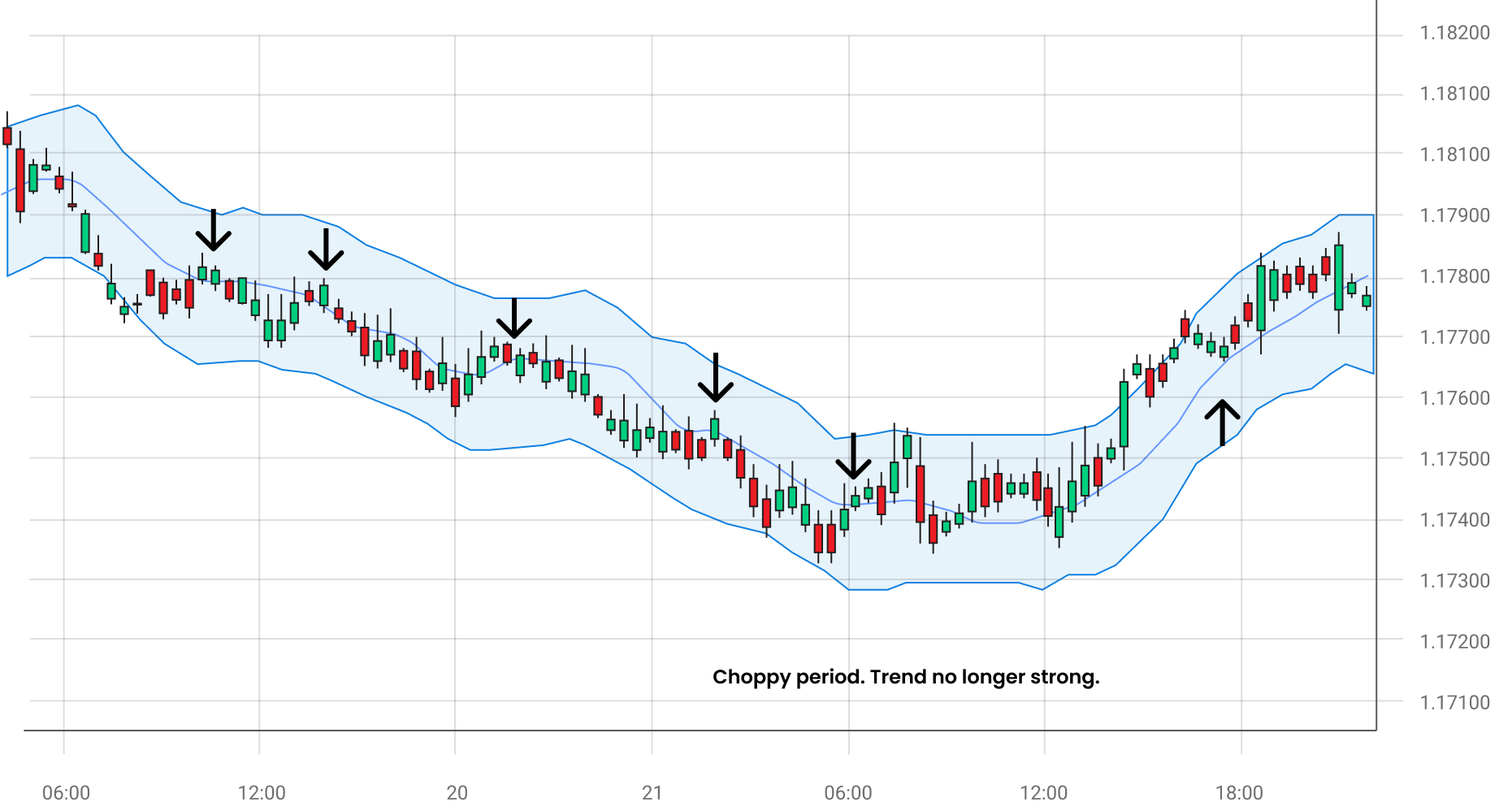Select the 1.17800 price level label
Image resolution: width=1512 pixels, height=811 pixels.
pos(1454,277)
